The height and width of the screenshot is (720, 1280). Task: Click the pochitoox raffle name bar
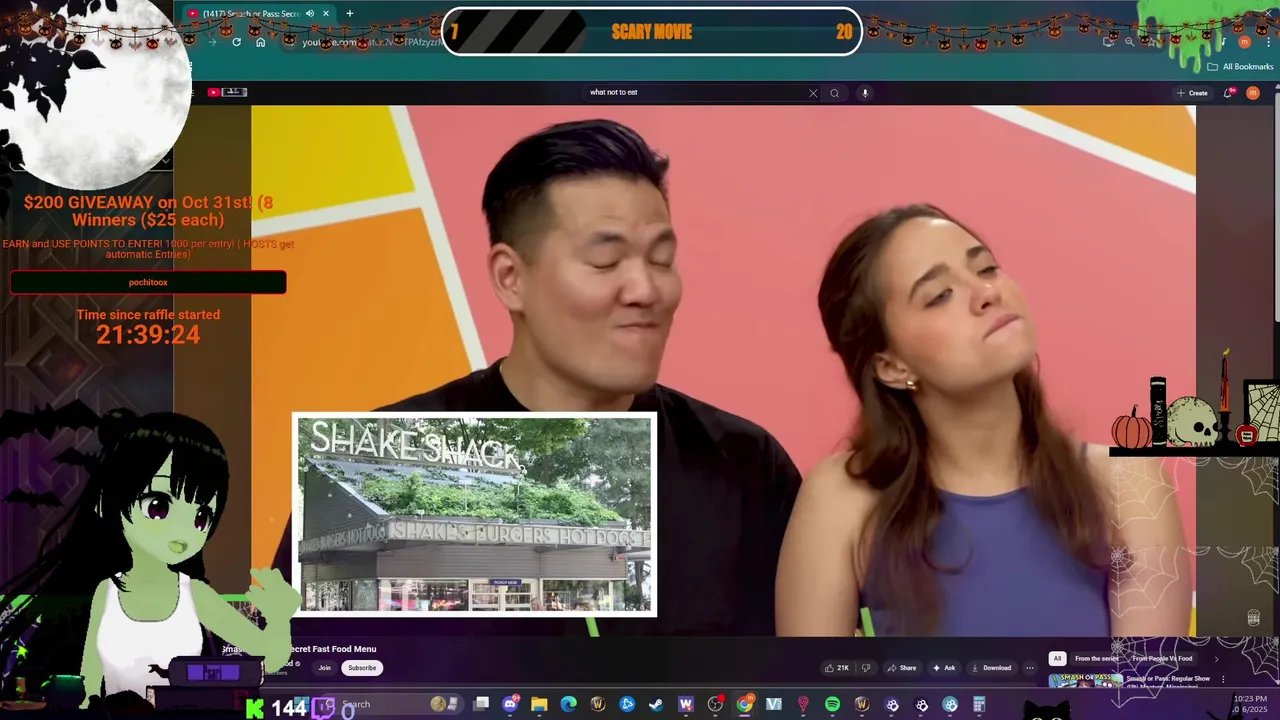point(148,282)
